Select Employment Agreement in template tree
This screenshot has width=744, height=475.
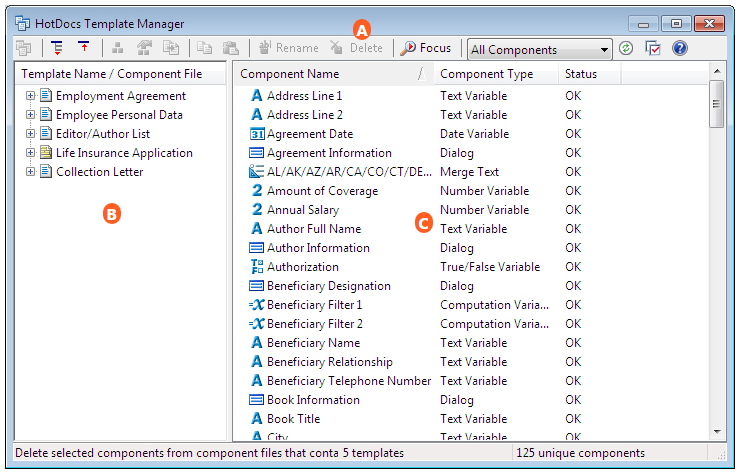[121, 96]
